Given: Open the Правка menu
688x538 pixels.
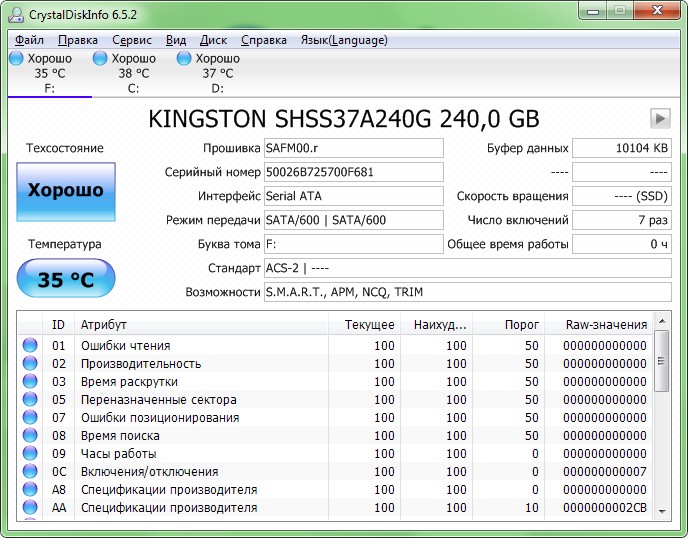Looking at the screenshot, I should point(78,40).
